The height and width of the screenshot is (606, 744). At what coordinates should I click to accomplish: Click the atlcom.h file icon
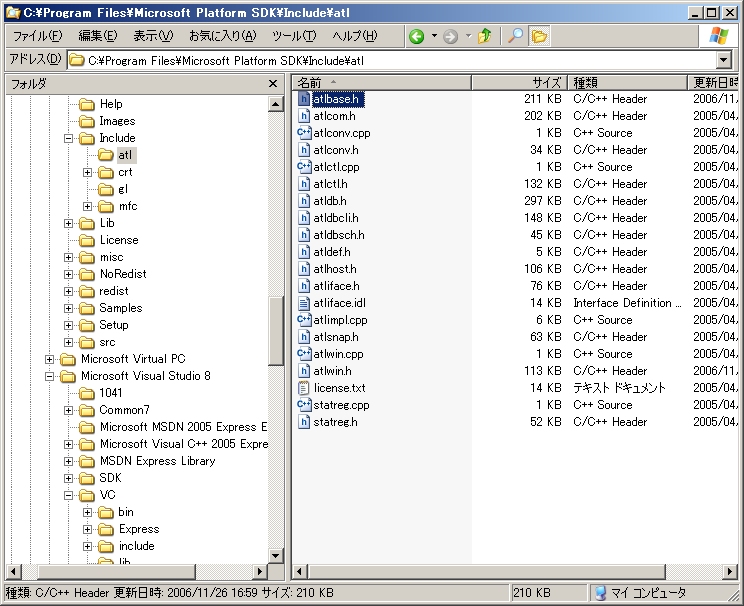(304, 116)
